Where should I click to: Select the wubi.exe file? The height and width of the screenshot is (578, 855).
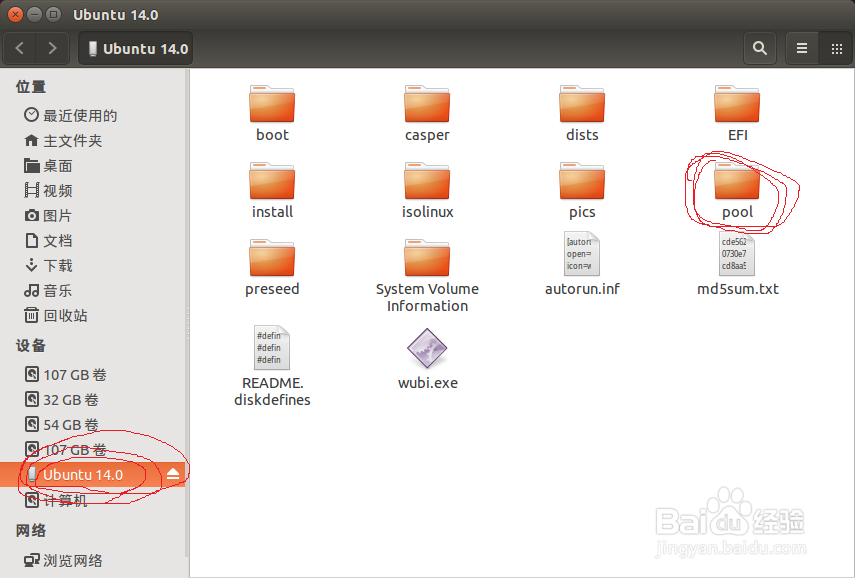point(428,359)
